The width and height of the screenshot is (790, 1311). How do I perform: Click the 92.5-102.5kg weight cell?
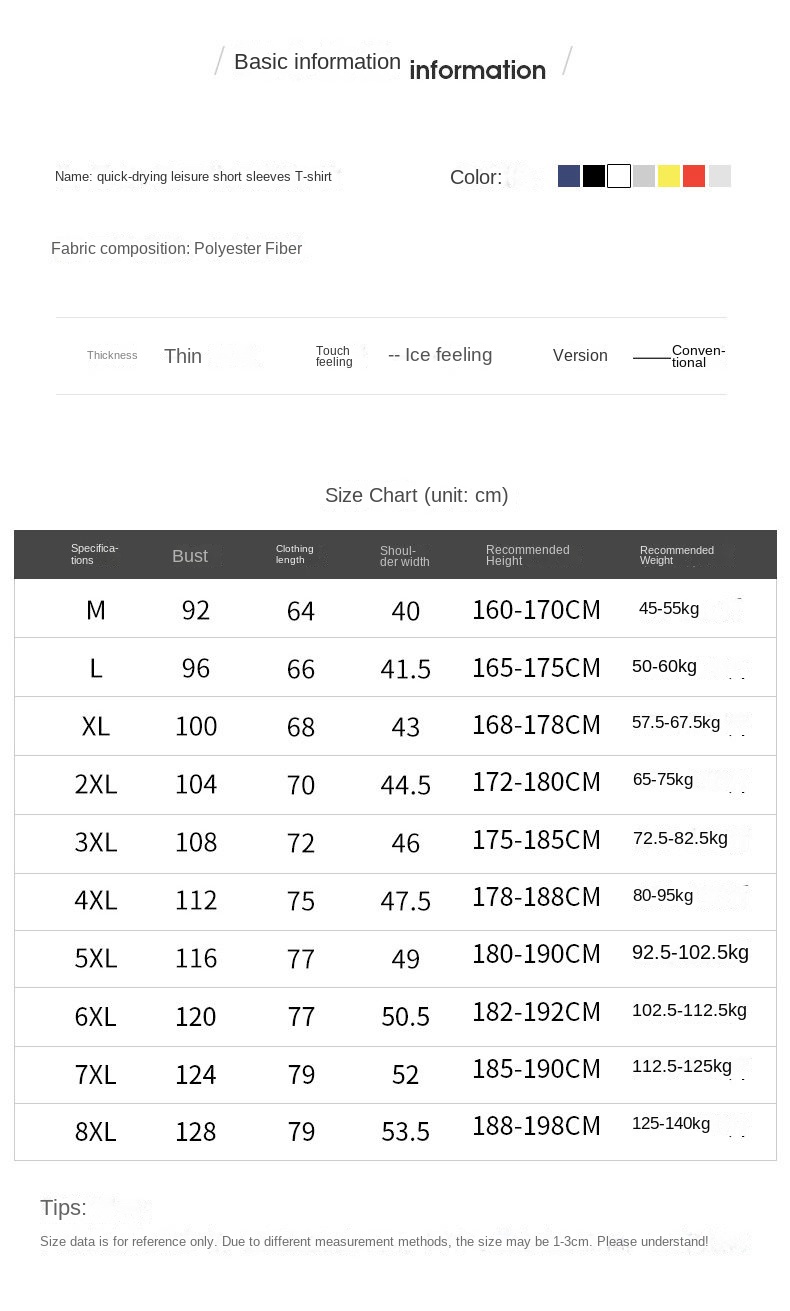coord(690,953)
